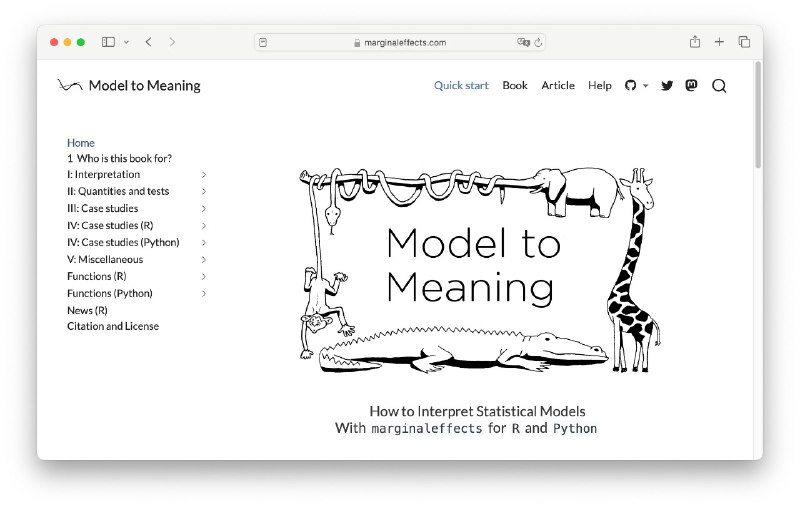Click the translate icon in address bar
This screenshot has height=509, width=800.
click(x=523, y=42)
